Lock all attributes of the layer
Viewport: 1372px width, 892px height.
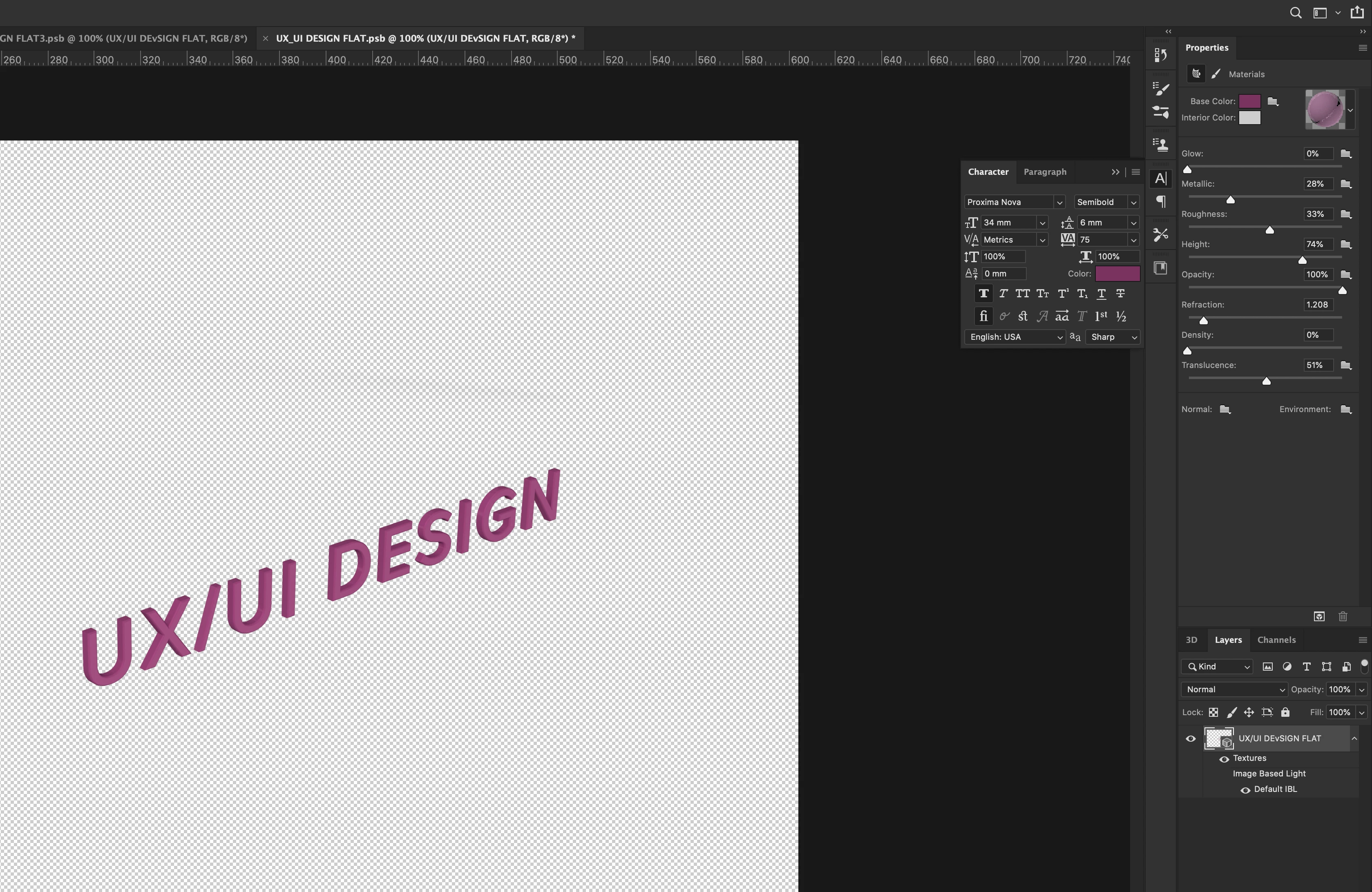coord(1285,712)
